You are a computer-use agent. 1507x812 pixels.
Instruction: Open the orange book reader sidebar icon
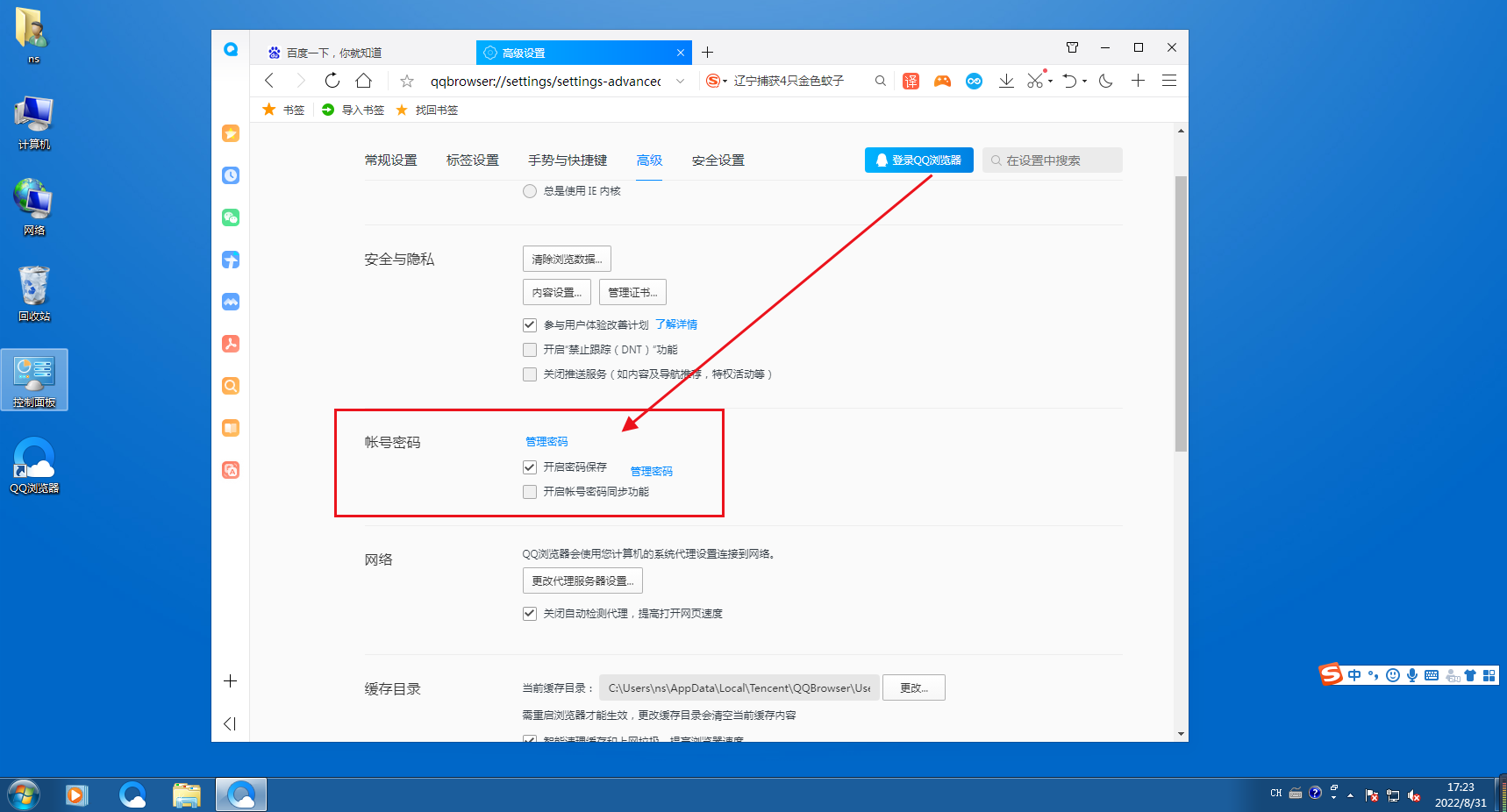(x=231, y=428)
